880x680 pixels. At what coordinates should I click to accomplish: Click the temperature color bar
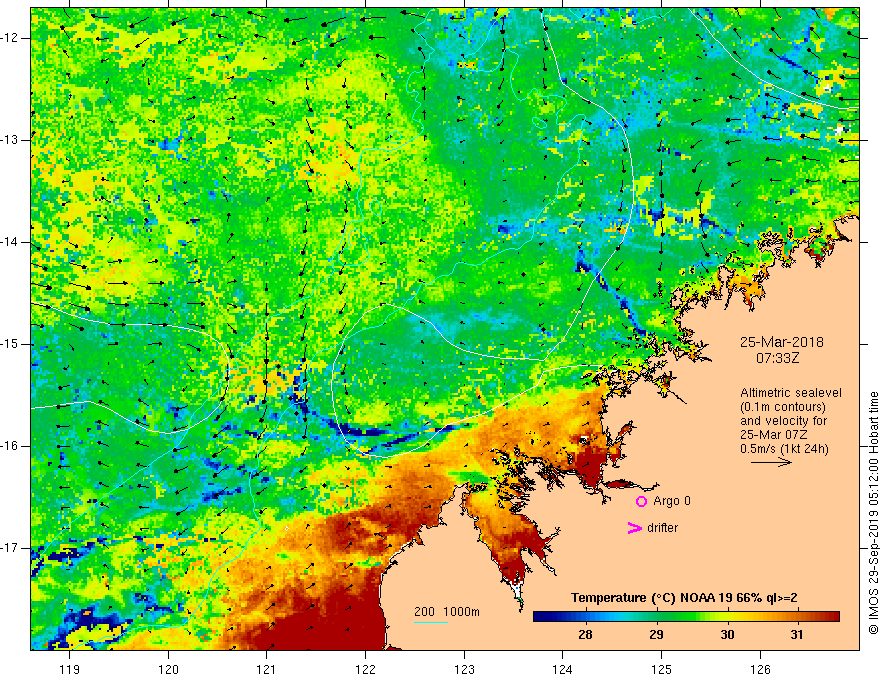(686, 617)
